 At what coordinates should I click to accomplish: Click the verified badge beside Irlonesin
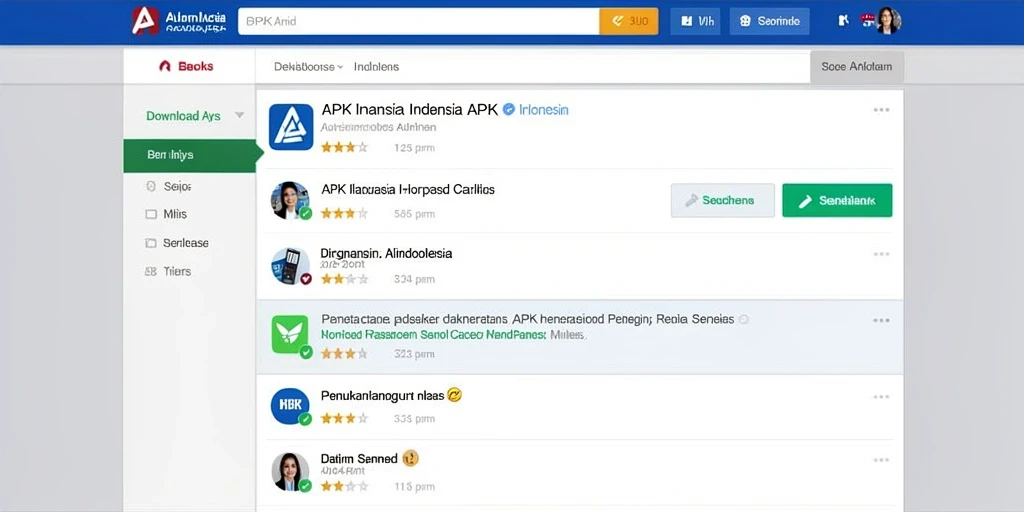coord(509,110)
